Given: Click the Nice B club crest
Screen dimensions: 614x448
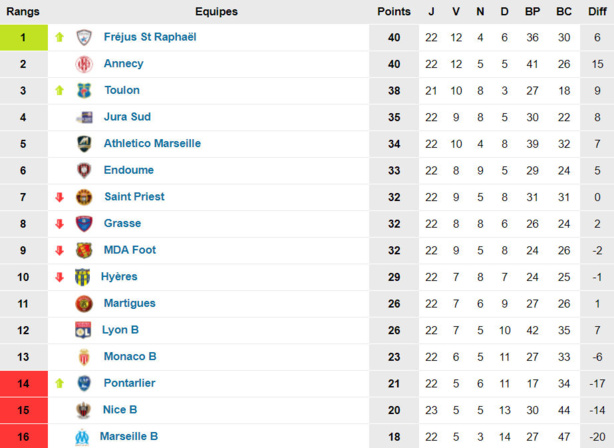Looking at the screenshot, I should click(x=84, y=410).
